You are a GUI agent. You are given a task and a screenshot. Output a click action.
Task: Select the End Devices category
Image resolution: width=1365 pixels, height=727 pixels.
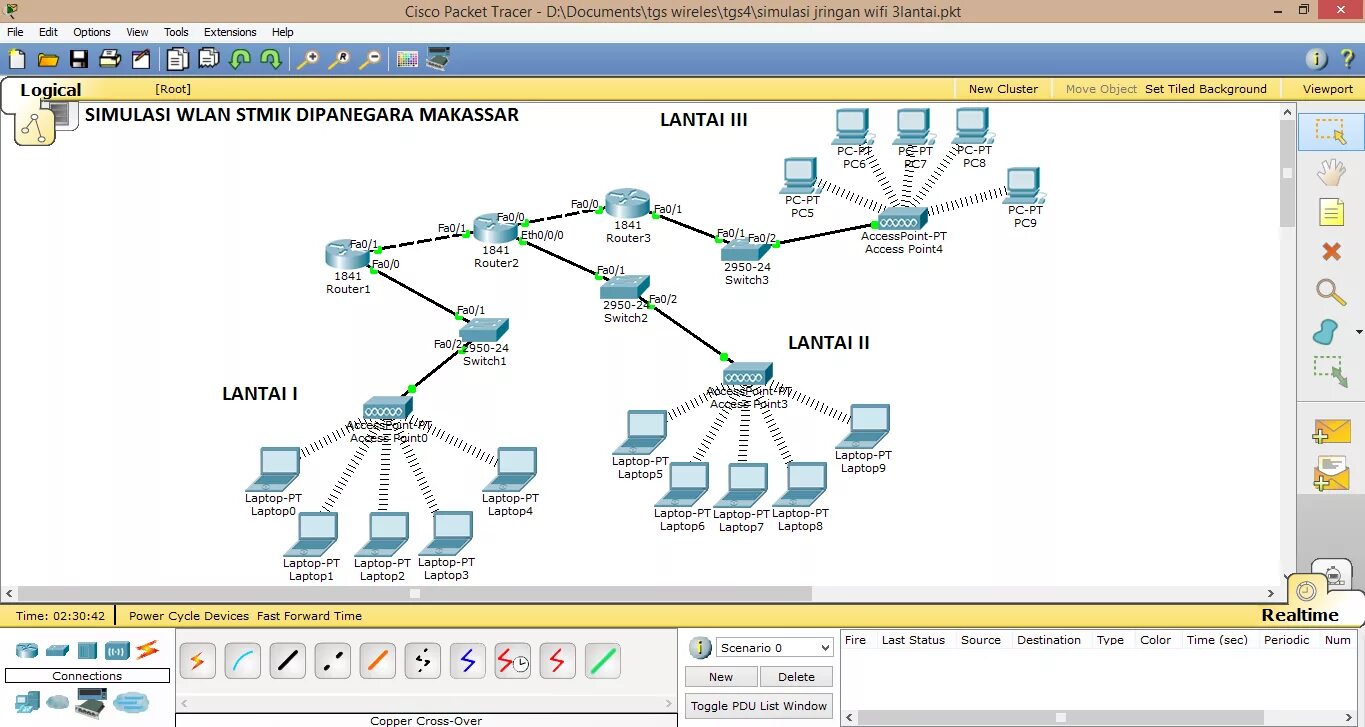(27, 702)
